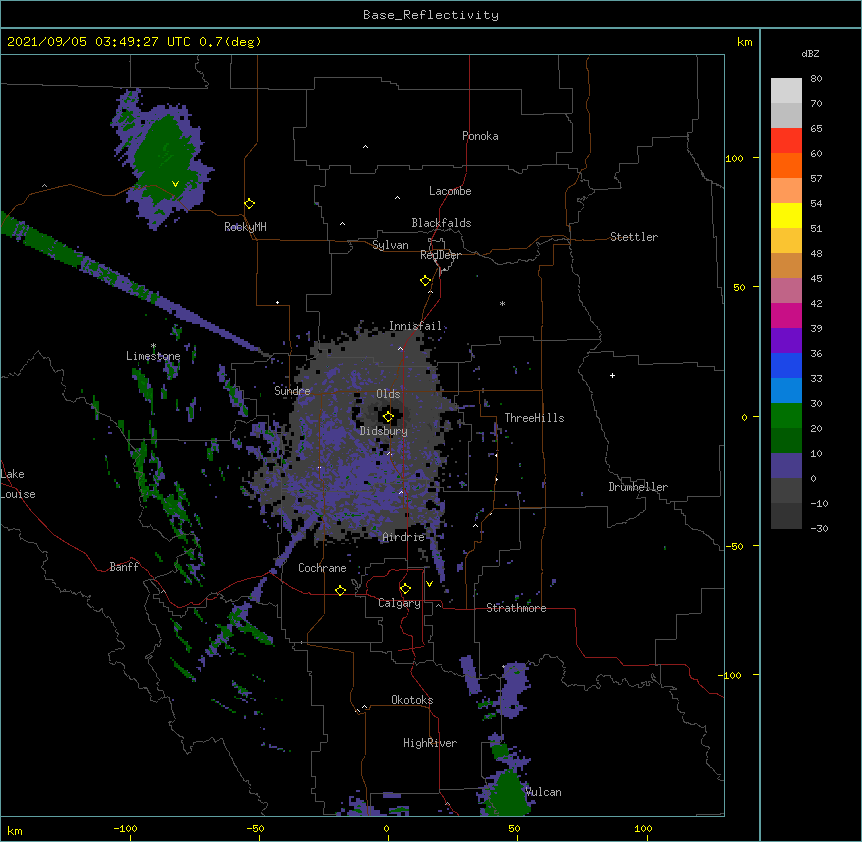Click the white plus marker near Drumheller county
This screenshot has height=842, width=862.
pyautogui.click(x=612, y=375)
